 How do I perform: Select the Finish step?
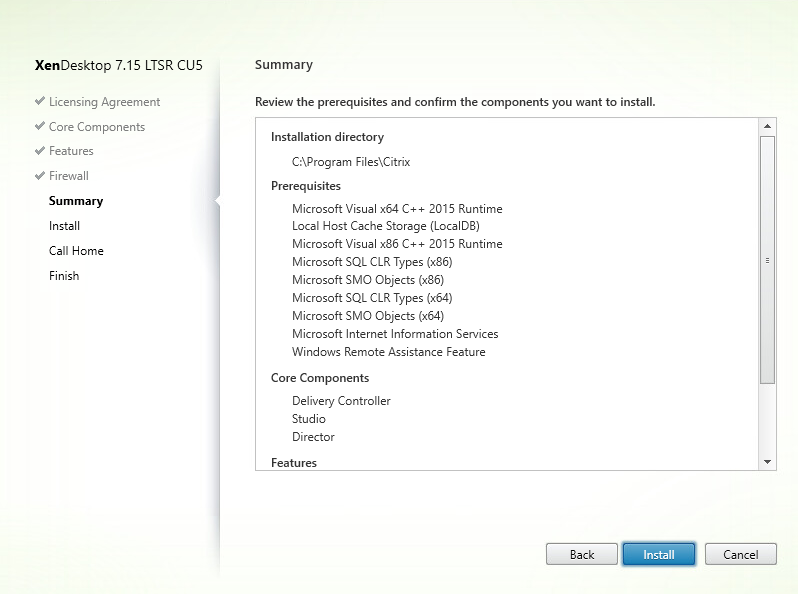[64, 275]
